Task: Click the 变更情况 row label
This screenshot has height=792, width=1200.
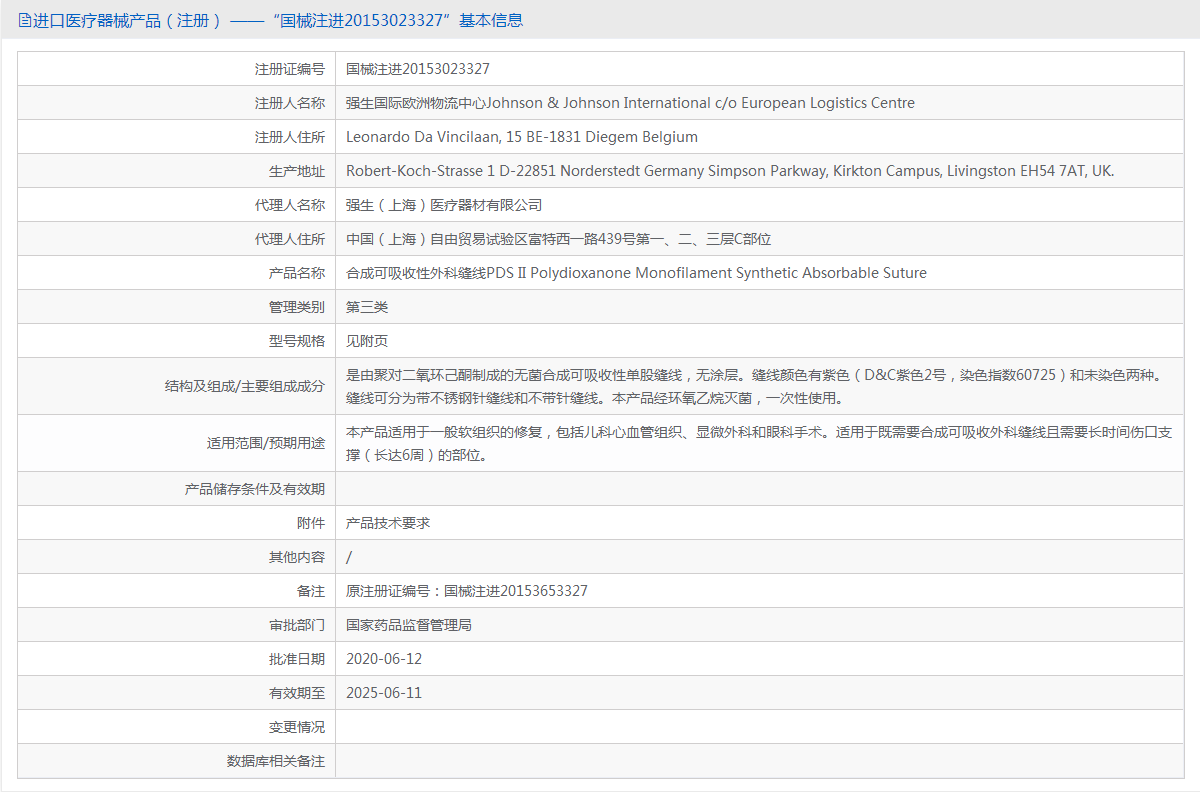Action: [296, 727]
